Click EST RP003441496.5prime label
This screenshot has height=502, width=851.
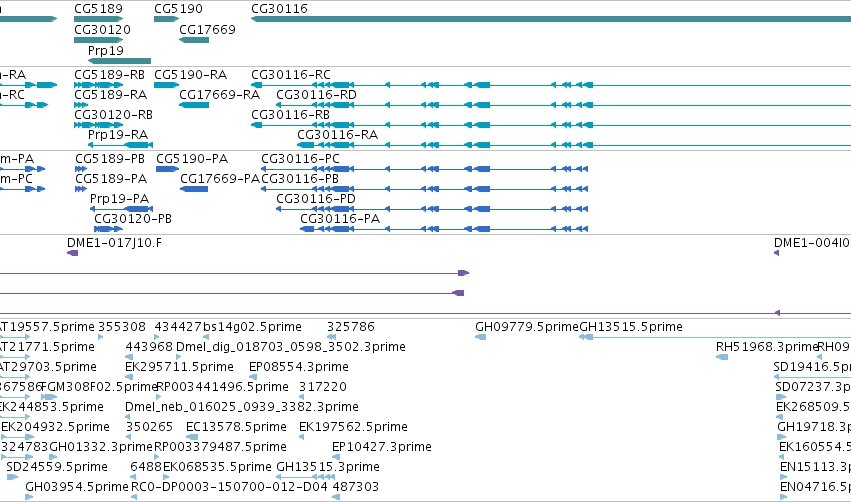point(223,386)
